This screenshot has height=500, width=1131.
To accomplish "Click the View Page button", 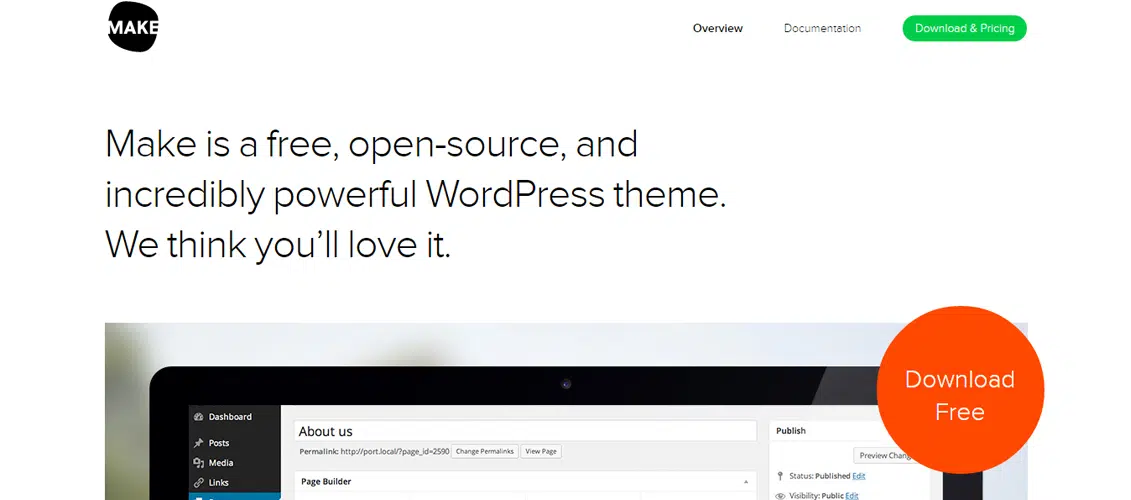I will click(541, 452).
